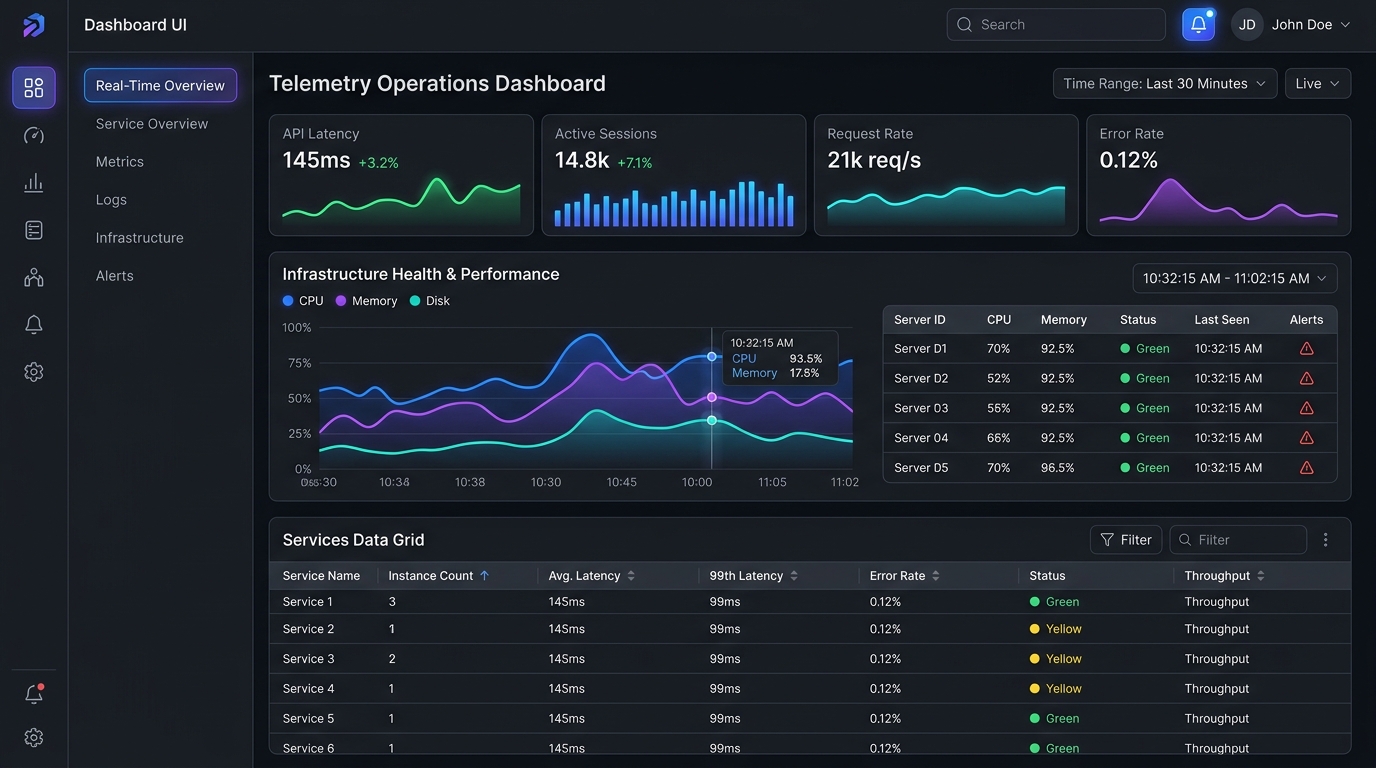
Task: Open the bottom sidebar settings gear
Action: click(34, 738)
